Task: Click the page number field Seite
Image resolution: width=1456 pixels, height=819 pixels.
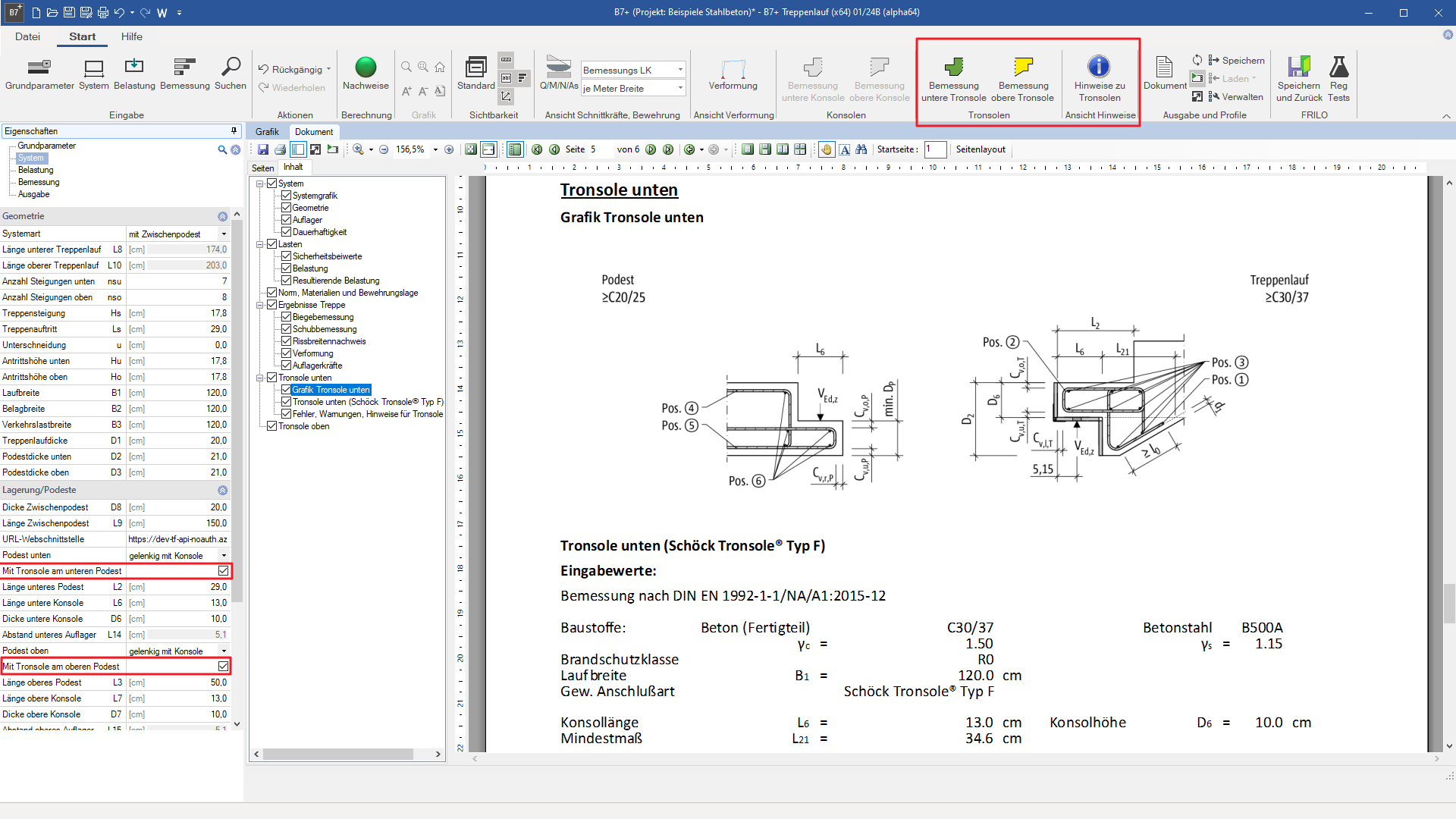Action: click(599, 149)
